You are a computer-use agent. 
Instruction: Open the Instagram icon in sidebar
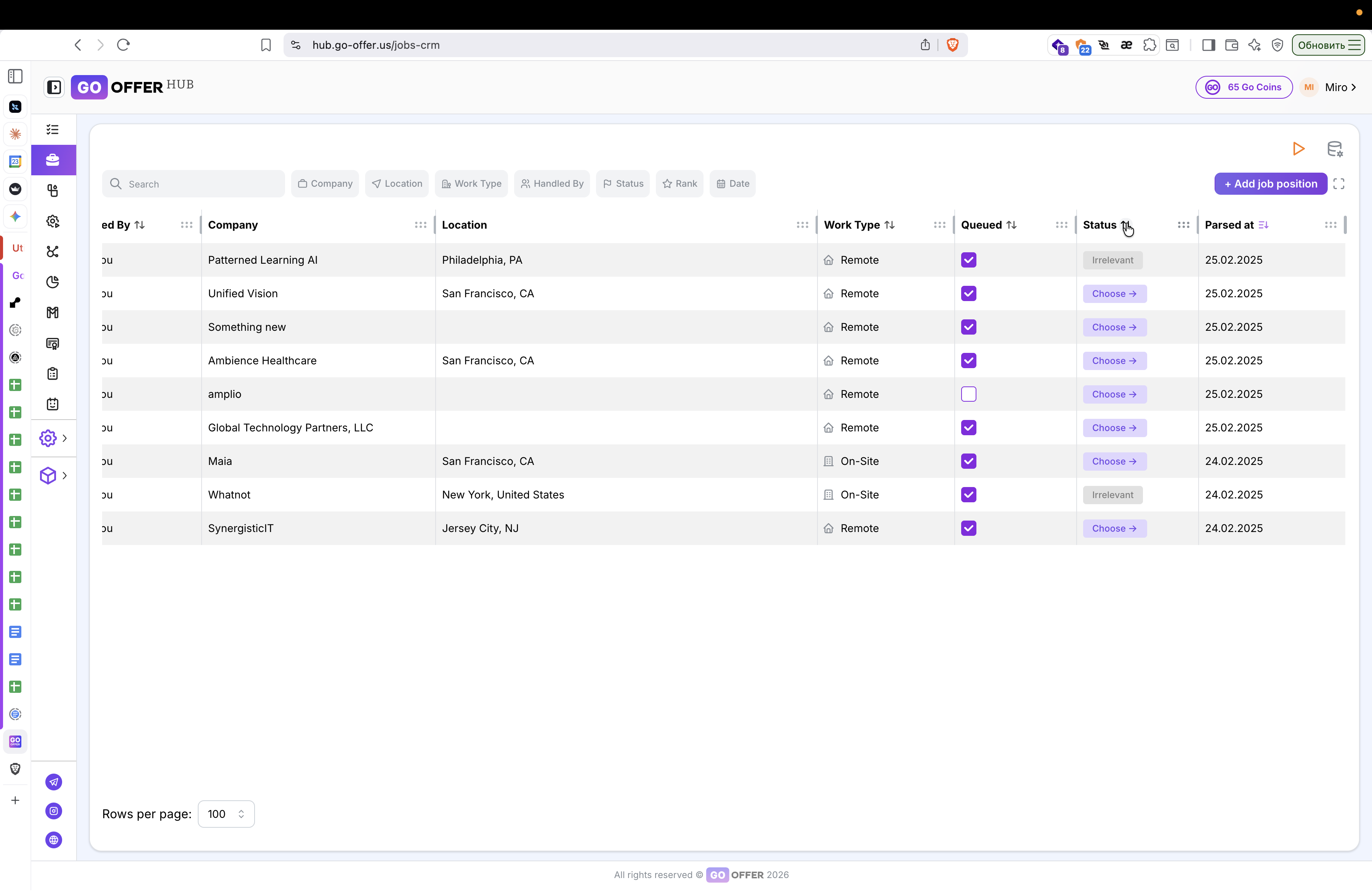[54, 811]
